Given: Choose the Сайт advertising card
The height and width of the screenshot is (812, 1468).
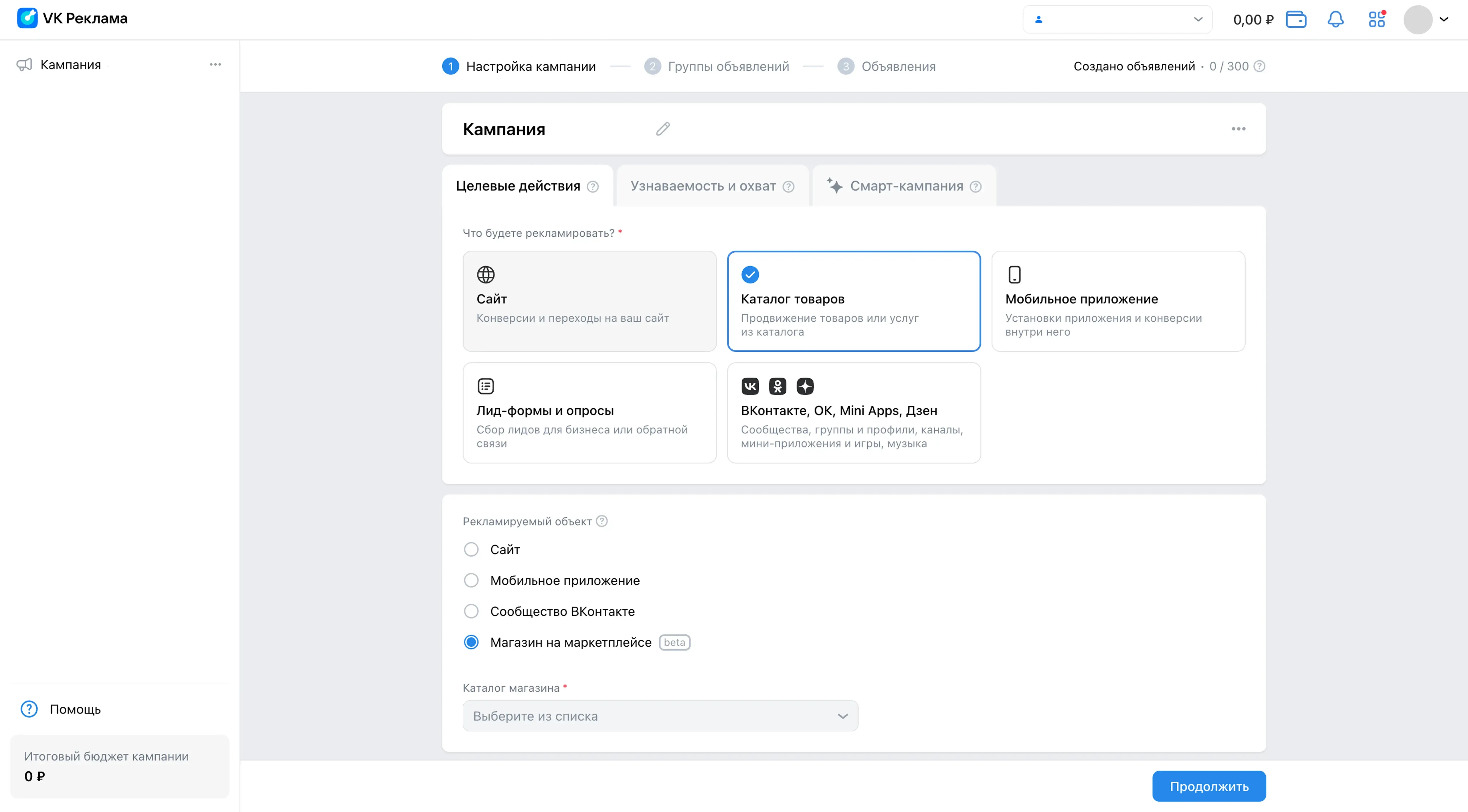Looking at the screenshot, I should coord(589,301).
